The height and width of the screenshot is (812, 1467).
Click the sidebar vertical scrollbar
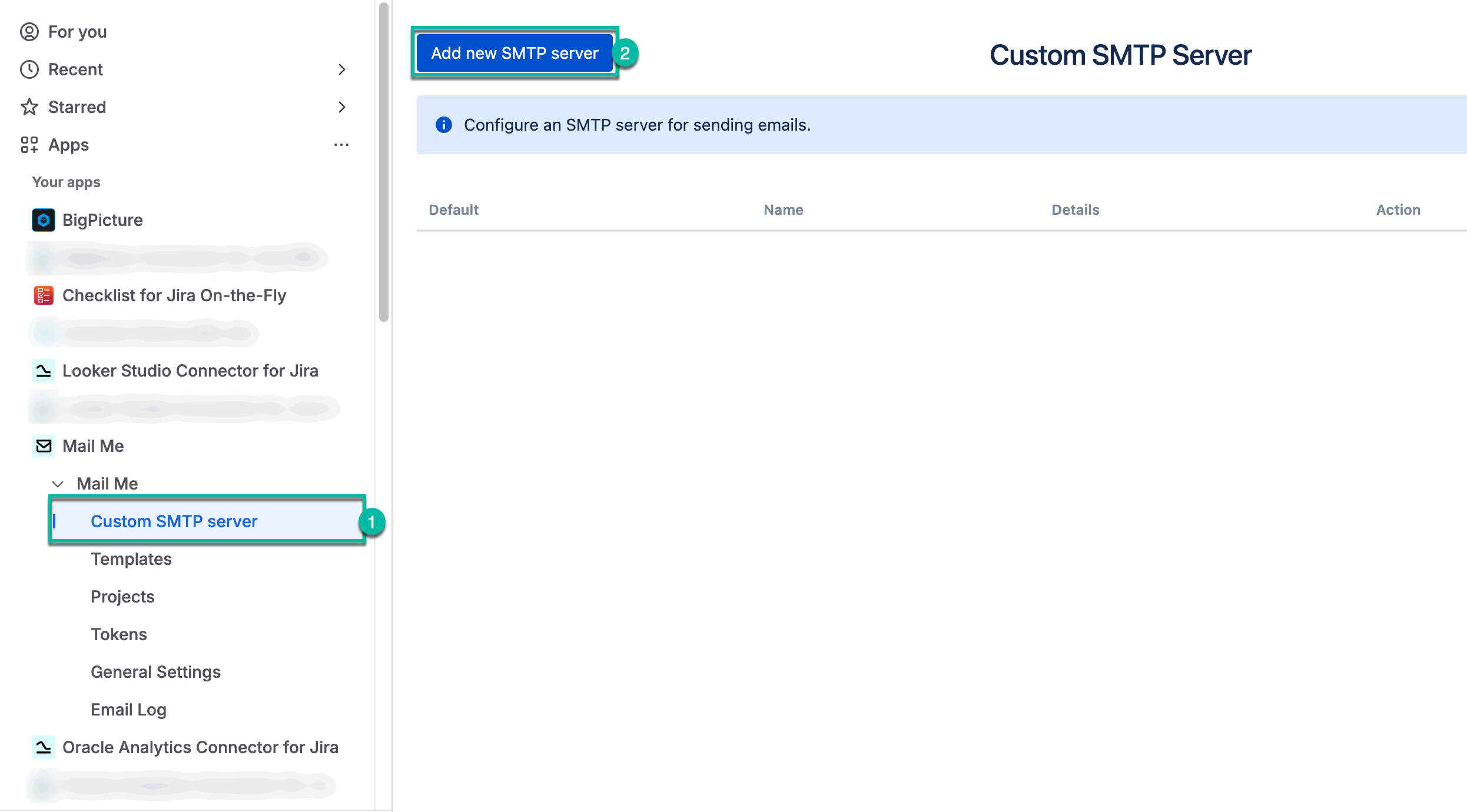click(x=384, y=162)
